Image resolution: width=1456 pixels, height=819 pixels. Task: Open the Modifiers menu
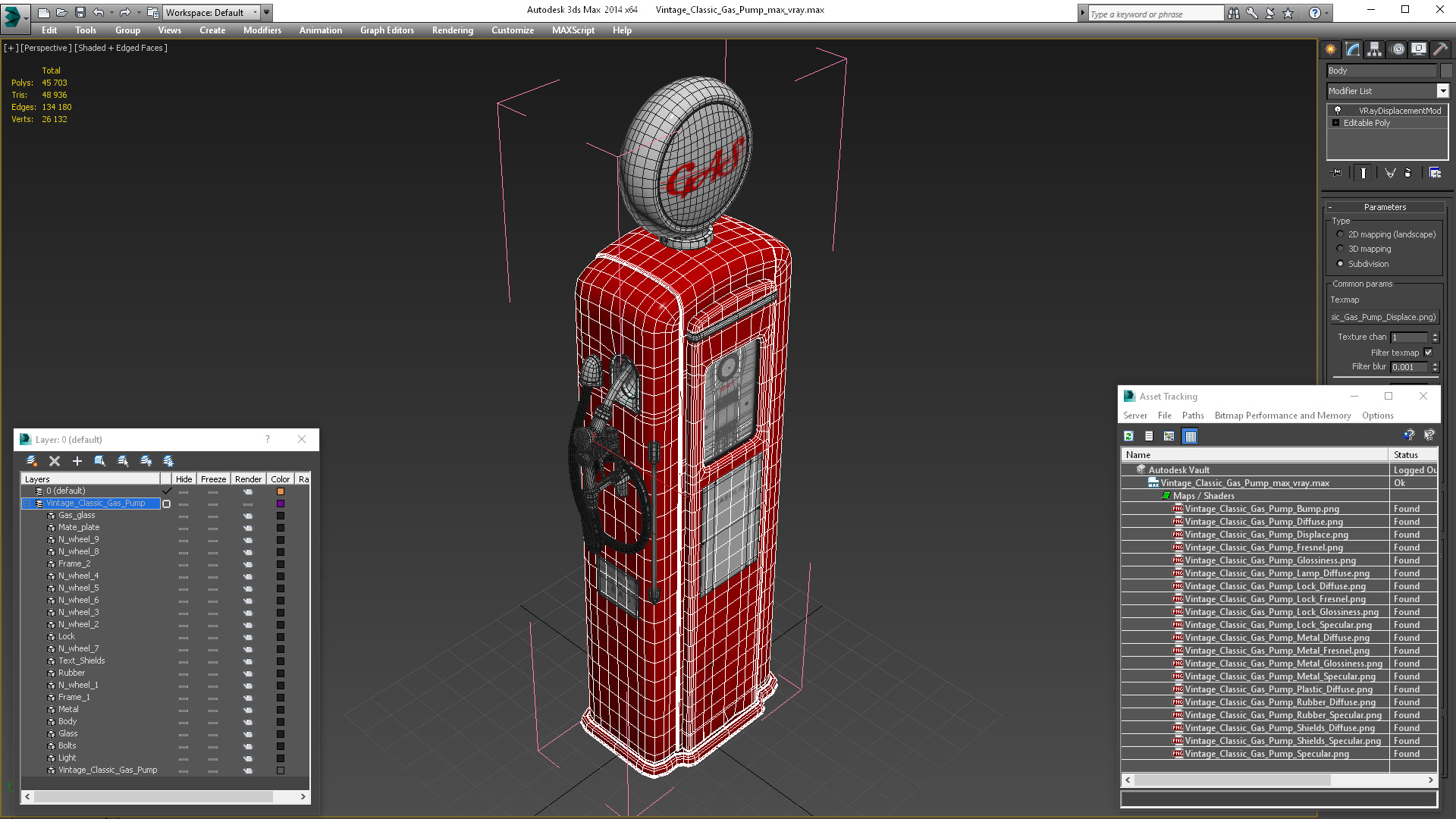click(x=262, y=30)
